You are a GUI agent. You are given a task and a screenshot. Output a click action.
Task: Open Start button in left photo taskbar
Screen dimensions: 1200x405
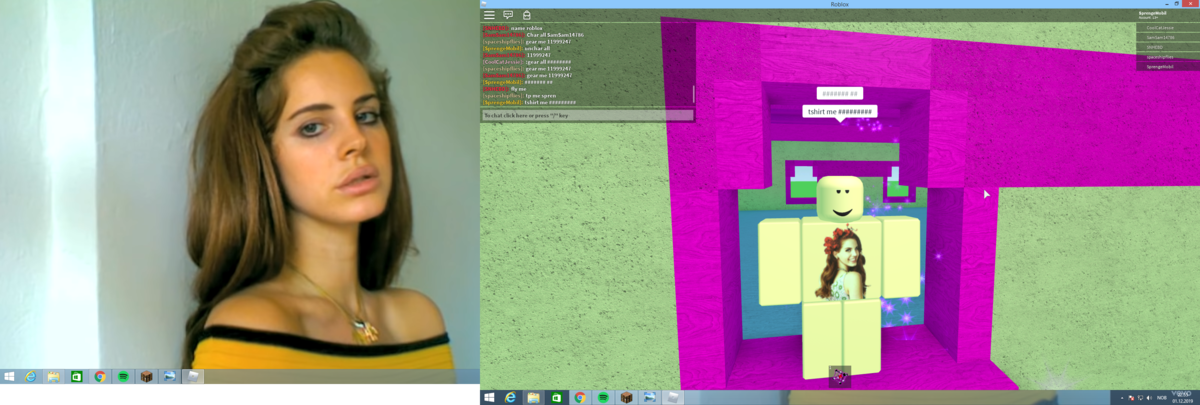click(x=9, y=376)
